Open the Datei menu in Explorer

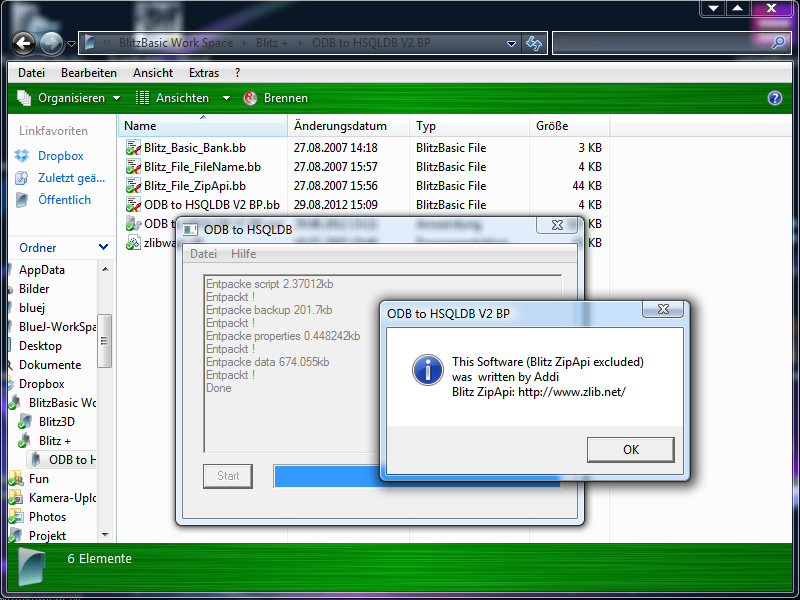point(32,73)
